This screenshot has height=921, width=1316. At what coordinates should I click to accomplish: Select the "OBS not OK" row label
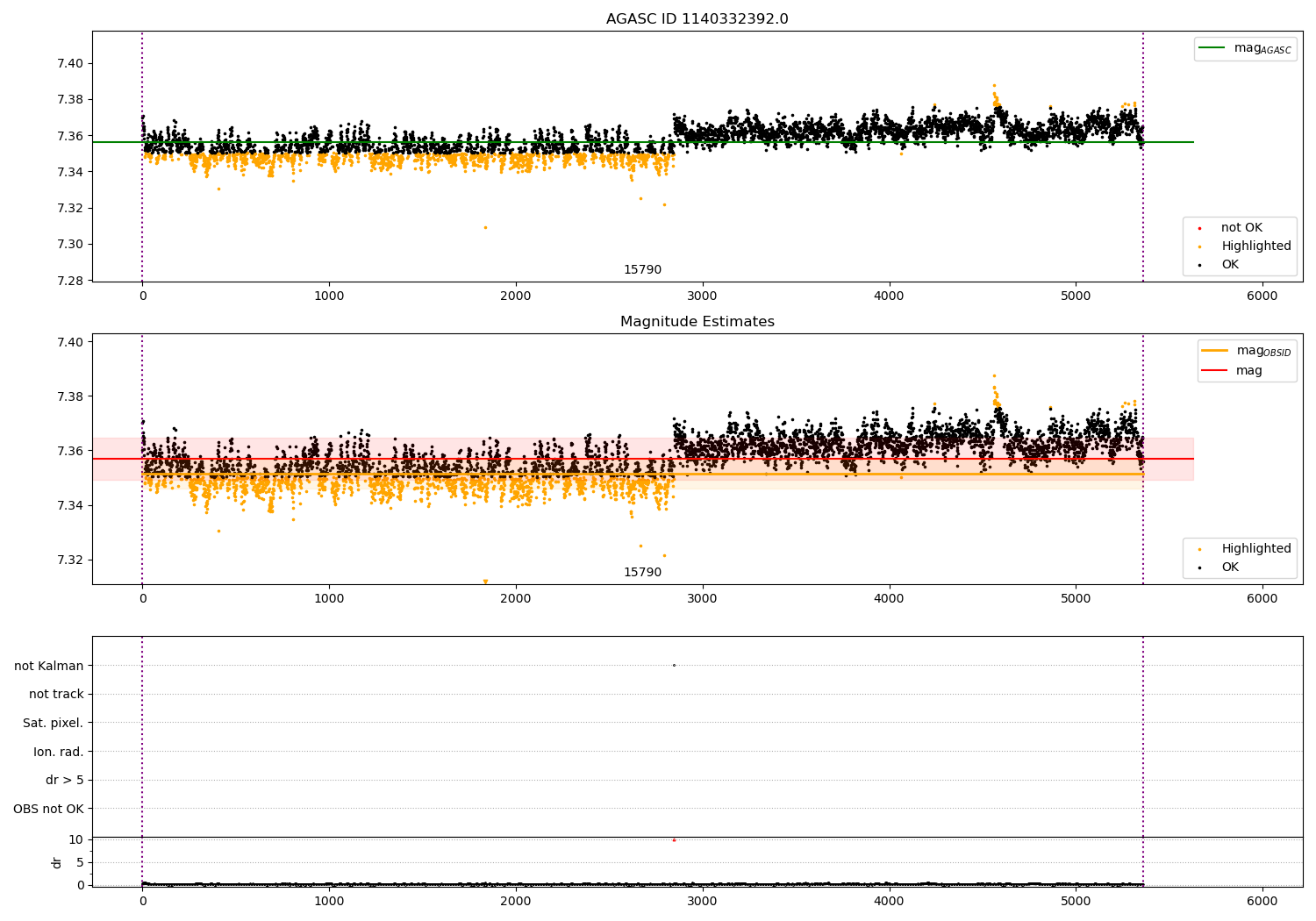tap(49, 809)
